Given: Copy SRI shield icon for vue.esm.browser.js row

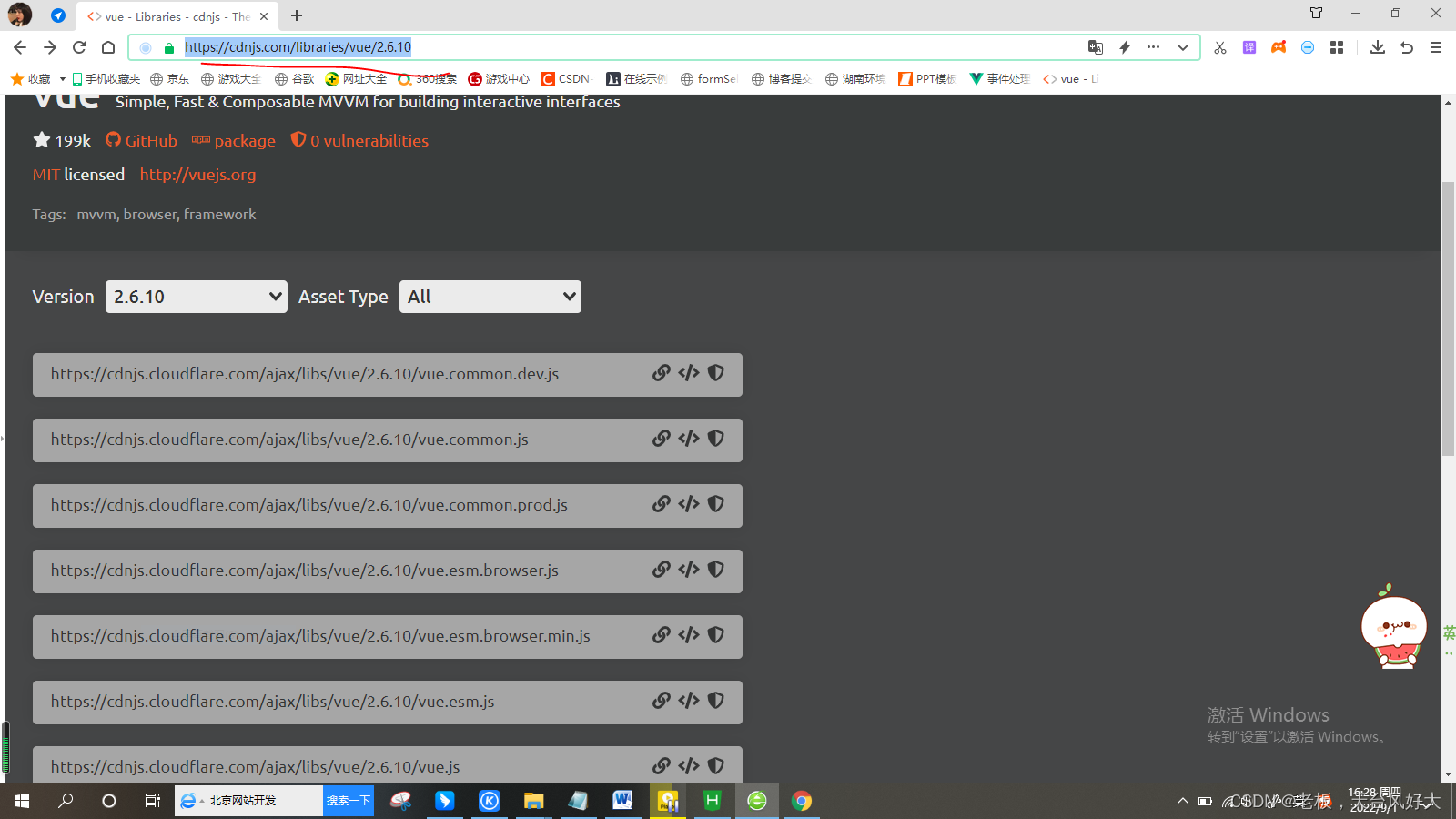Looking at the screenshot, I should tap(716, 570).
